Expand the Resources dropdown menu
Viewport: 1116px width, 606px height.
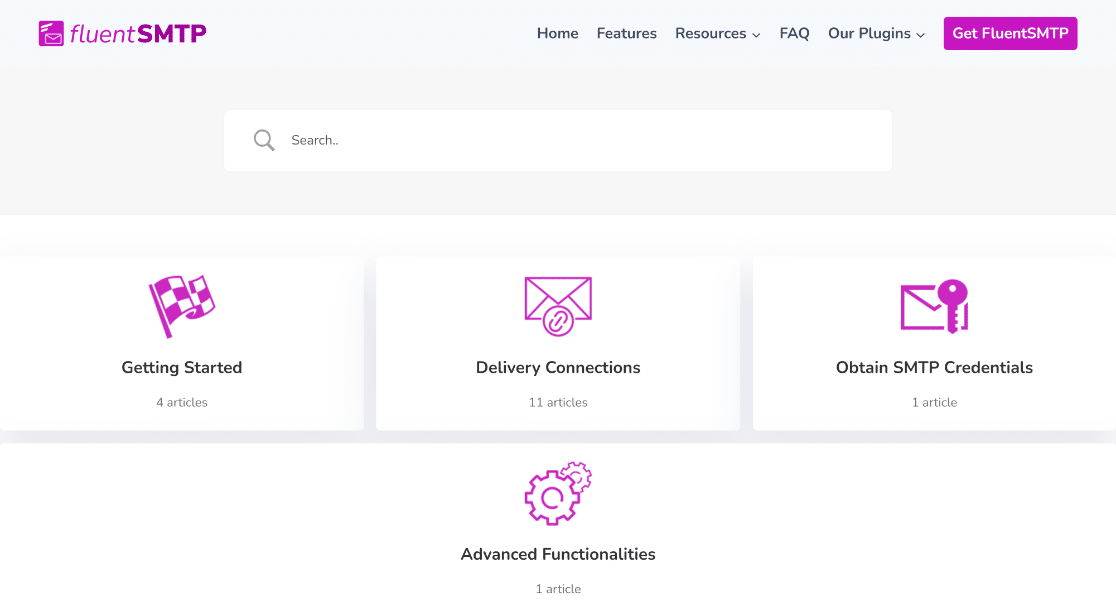pos(717,33)
